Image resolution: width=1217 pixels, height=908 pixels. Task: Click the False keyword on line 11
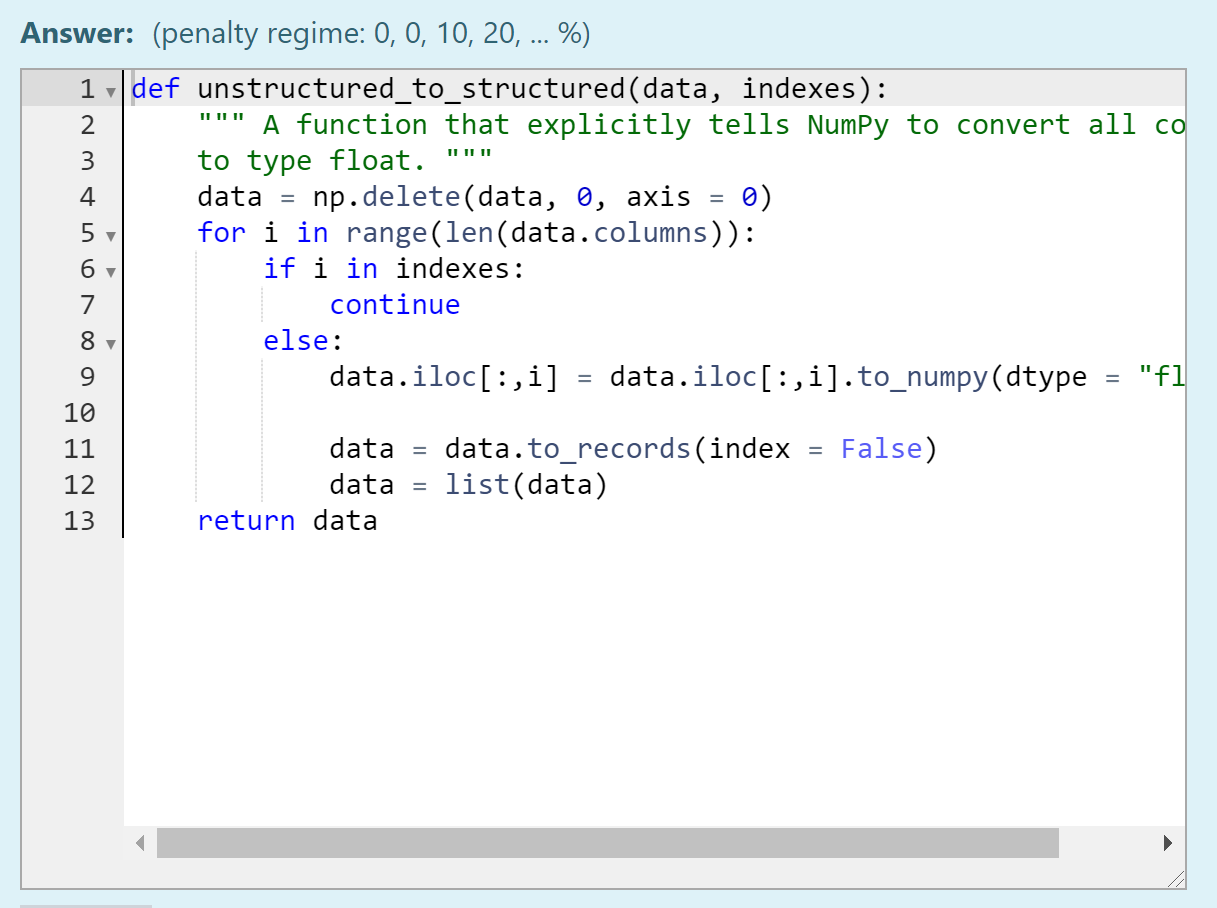pos(881,448)
